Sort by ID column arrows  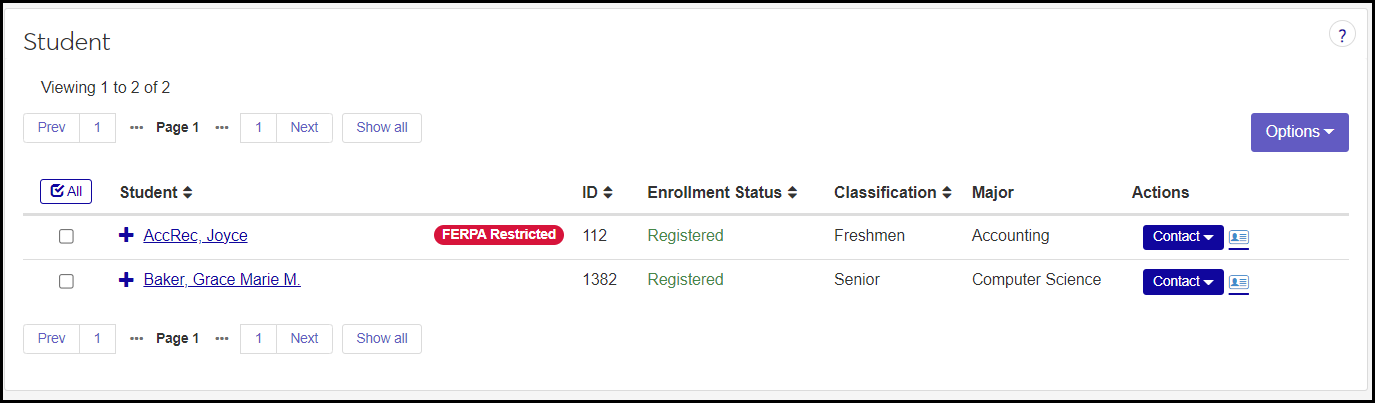pyautogui.click(x=608, y=193)
